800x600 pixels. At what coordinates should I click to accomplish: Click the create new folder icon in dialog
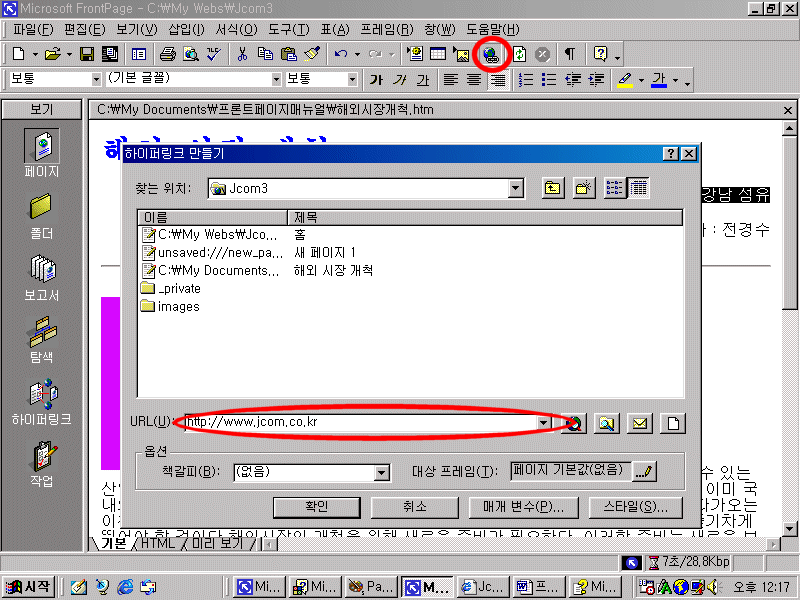click(584, 188)
